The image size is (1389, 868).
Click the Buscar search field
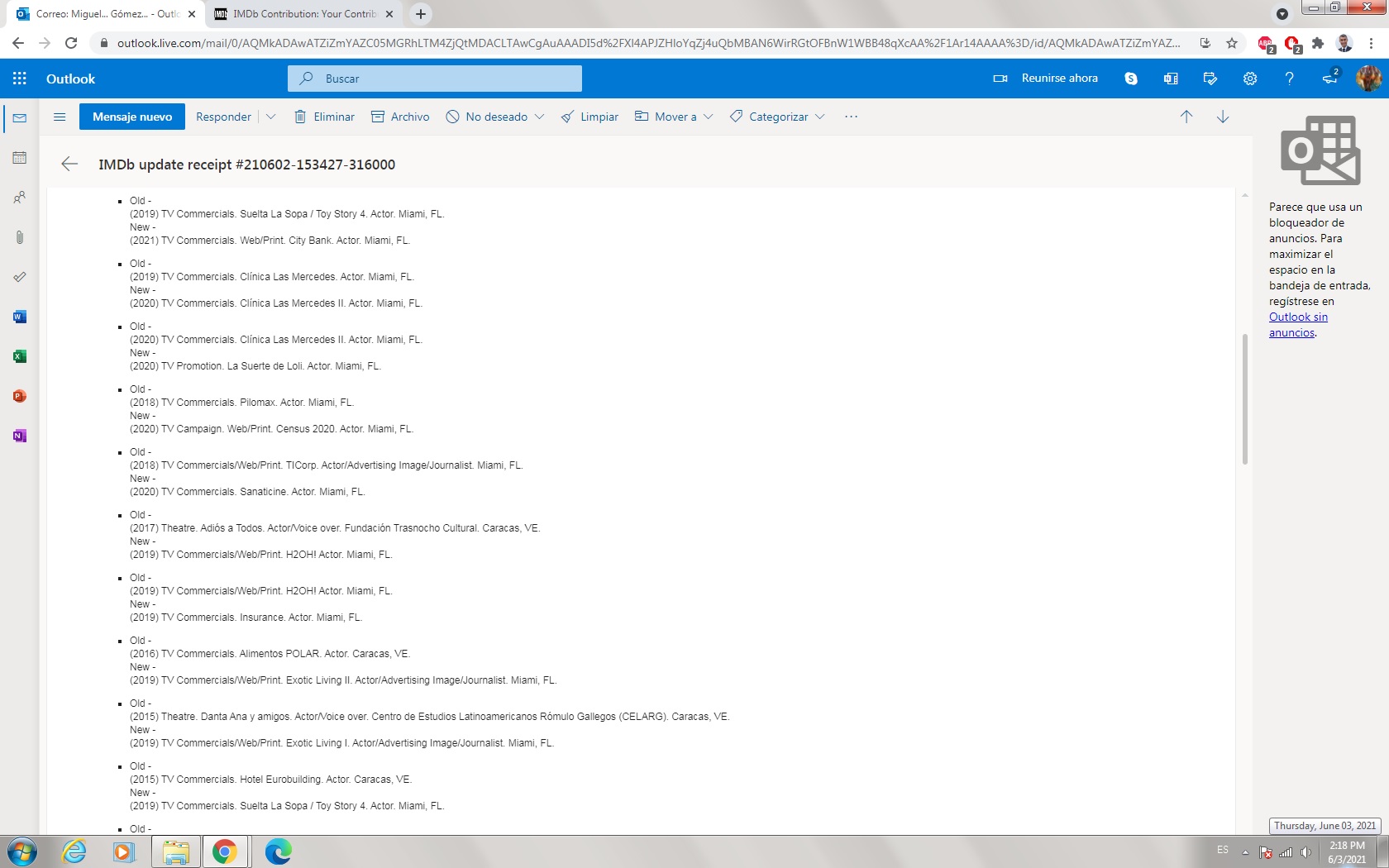click(446, 79)
